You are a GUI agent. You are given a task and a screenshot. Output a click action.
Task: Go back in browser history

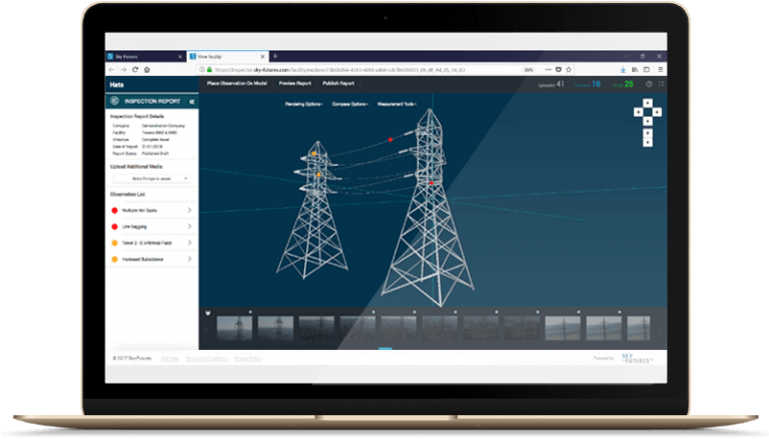[112, 70]
